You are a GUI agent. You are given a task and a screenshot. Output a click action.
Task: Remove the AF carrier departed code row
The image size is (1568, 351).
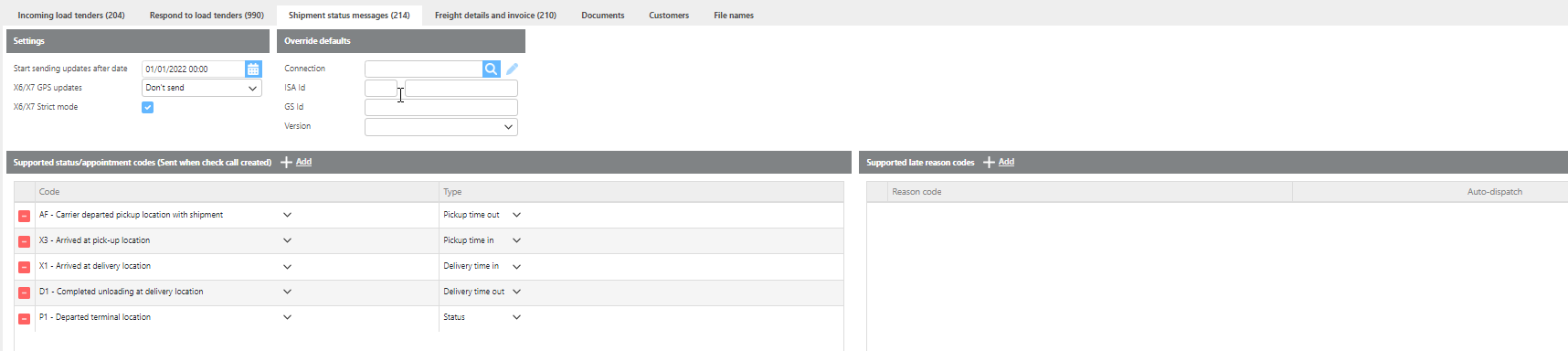pyautogui.click(x=25, y=216)
